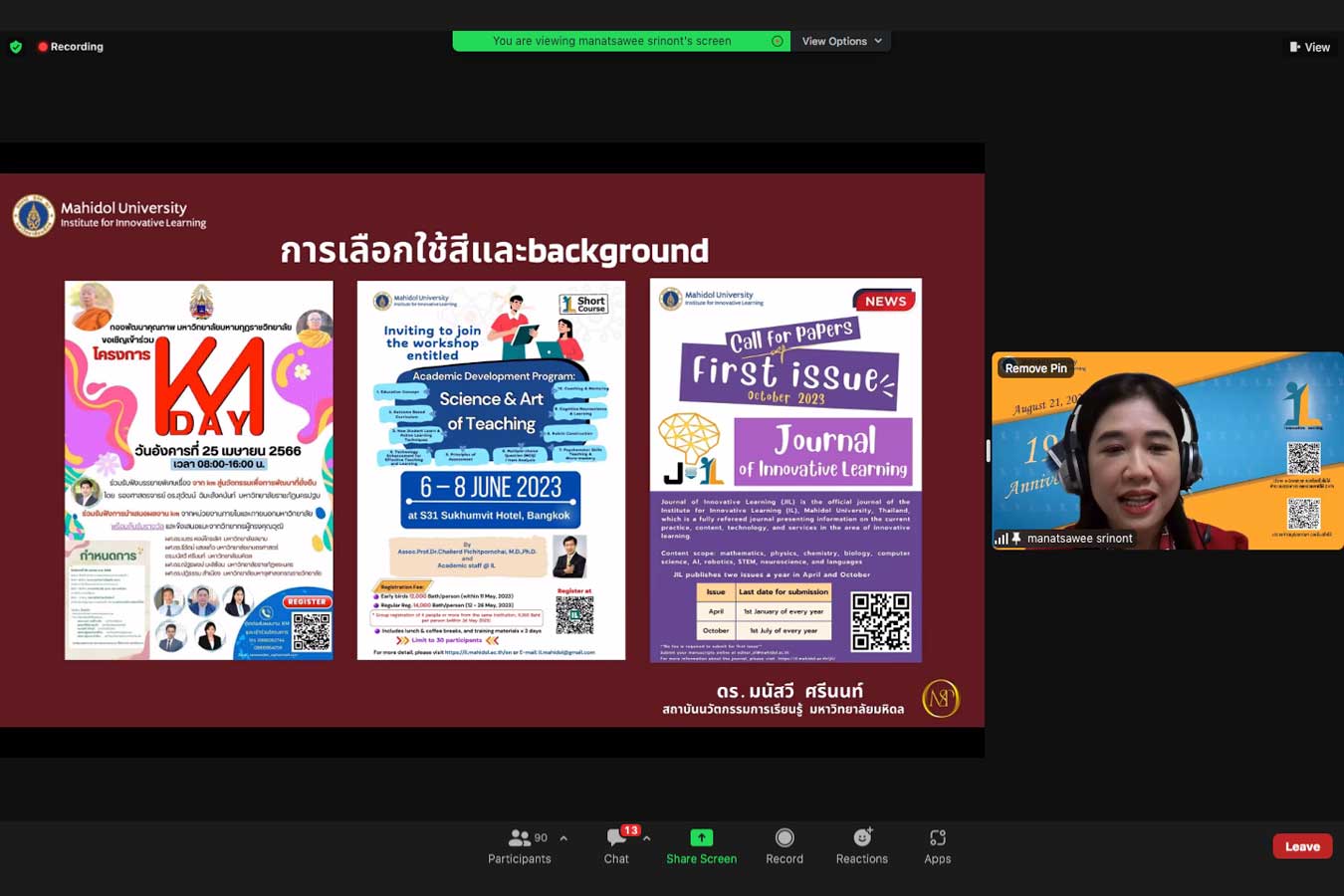Open the Participants panel

(x=519, y=846)
